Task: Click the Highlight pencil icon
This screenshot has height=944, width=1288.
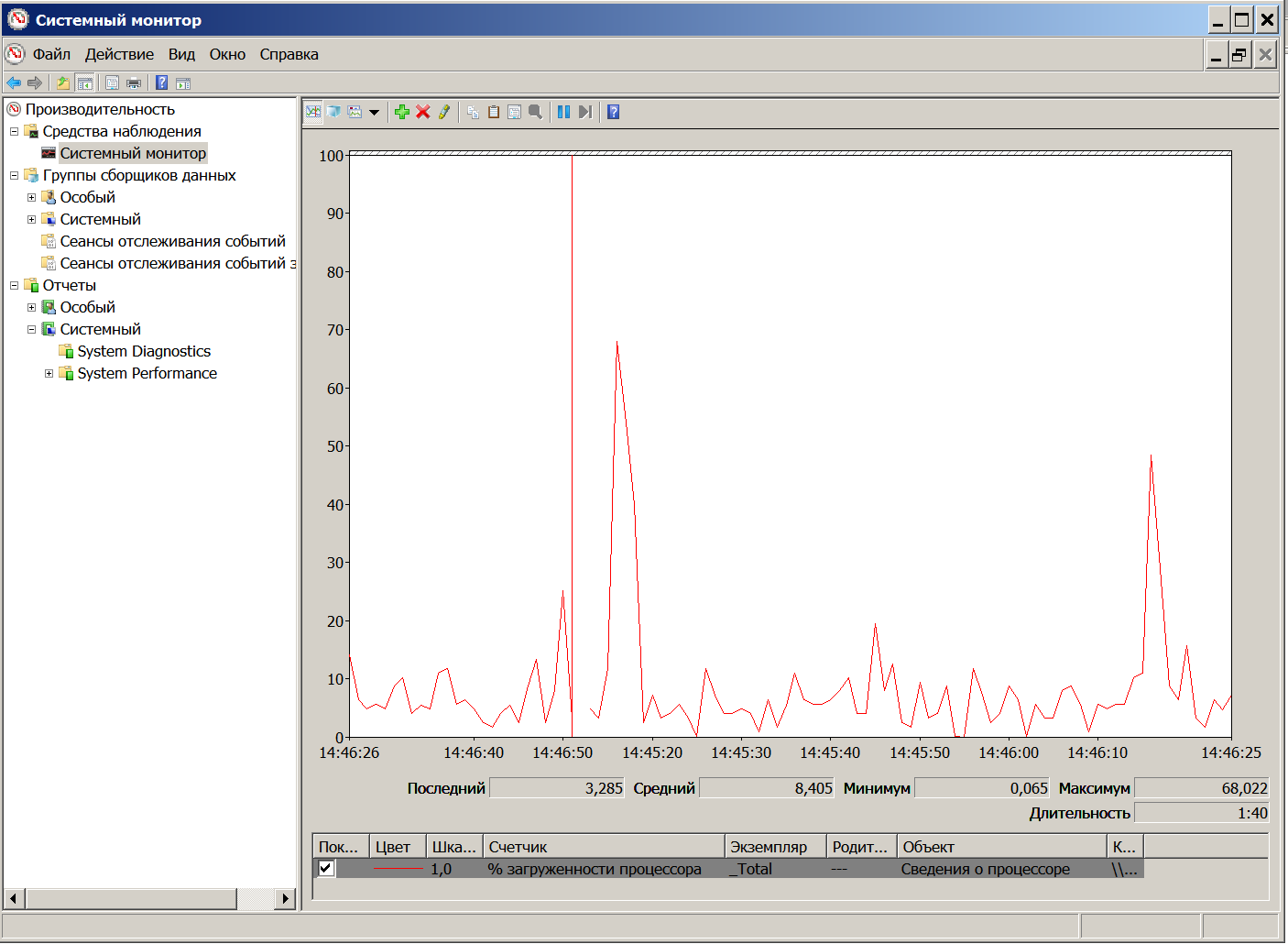Action: [444, 112]
